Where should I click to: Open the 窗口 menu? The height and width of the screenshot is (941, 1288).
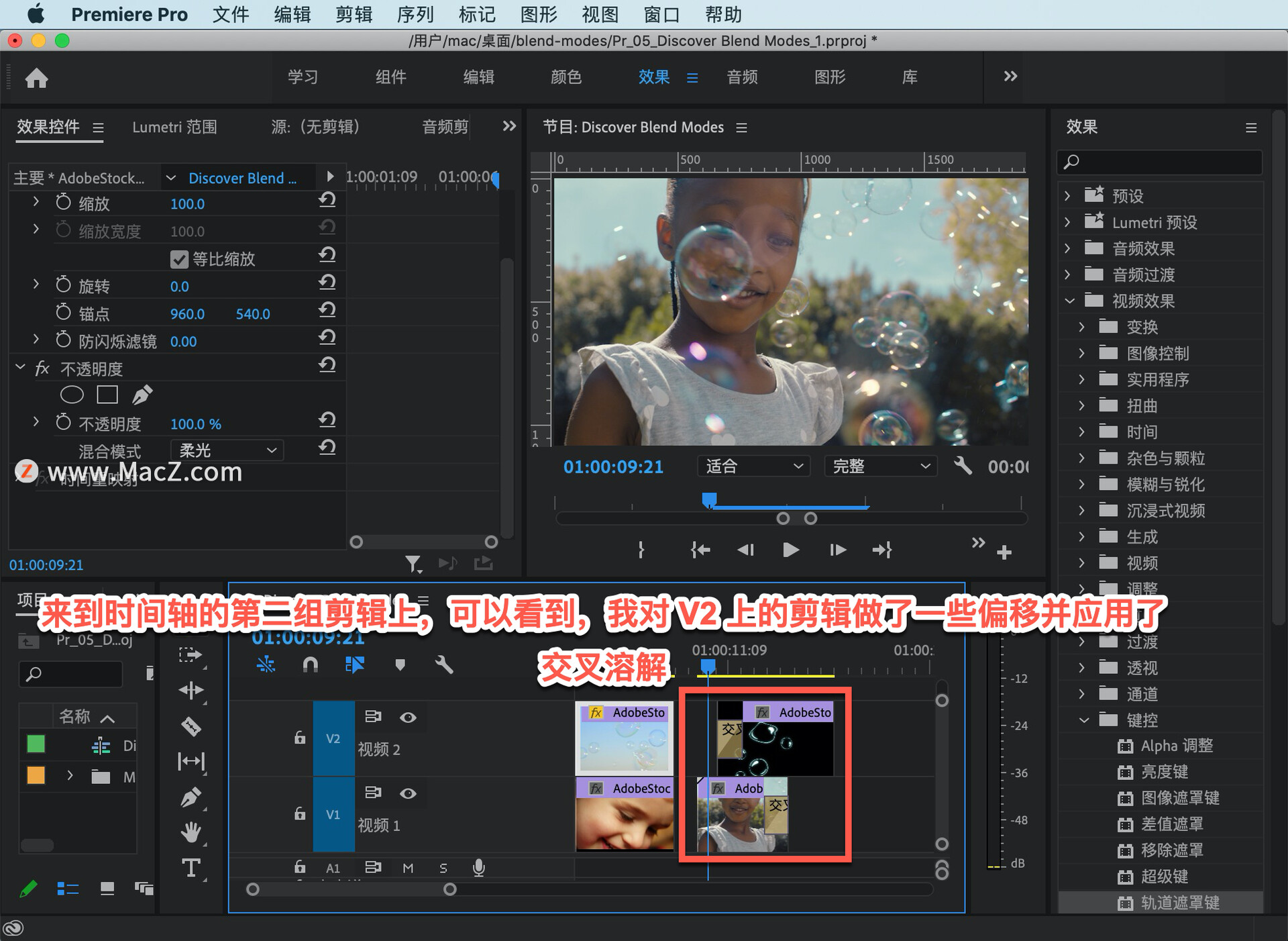point(661,14)
